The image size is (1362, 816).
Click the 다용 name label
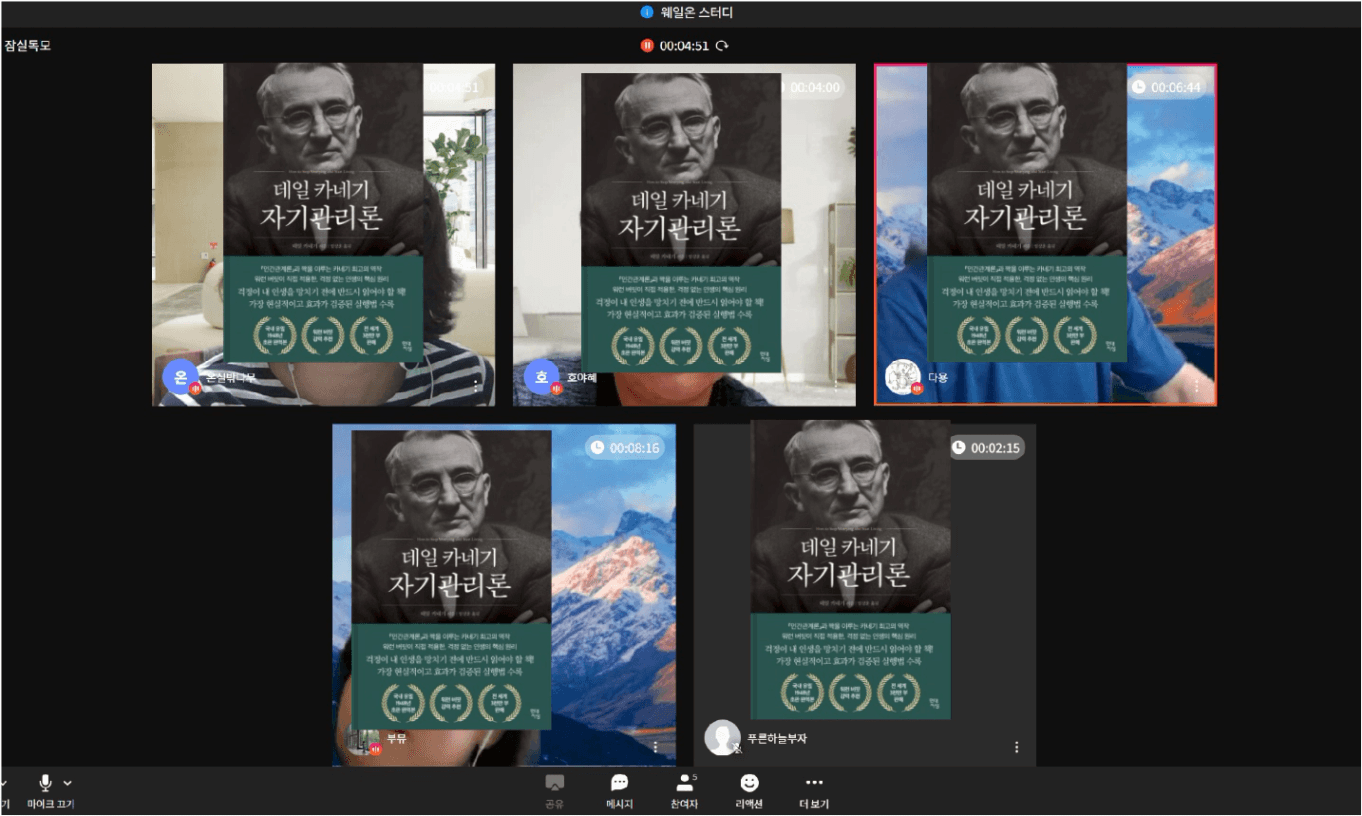point(937,378)
